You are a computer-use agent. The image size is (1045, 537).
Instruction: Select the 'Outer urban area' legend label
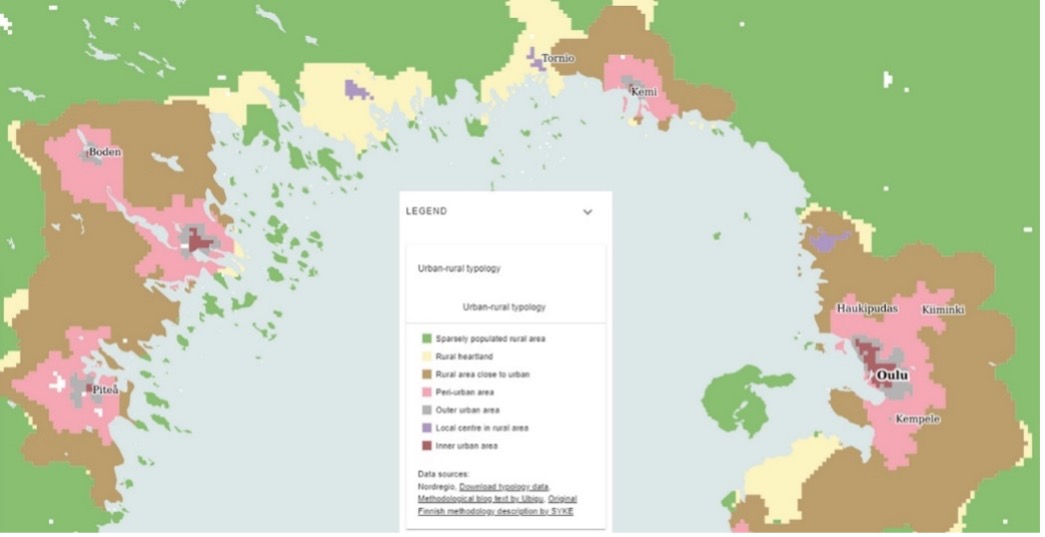pos(467,410)
